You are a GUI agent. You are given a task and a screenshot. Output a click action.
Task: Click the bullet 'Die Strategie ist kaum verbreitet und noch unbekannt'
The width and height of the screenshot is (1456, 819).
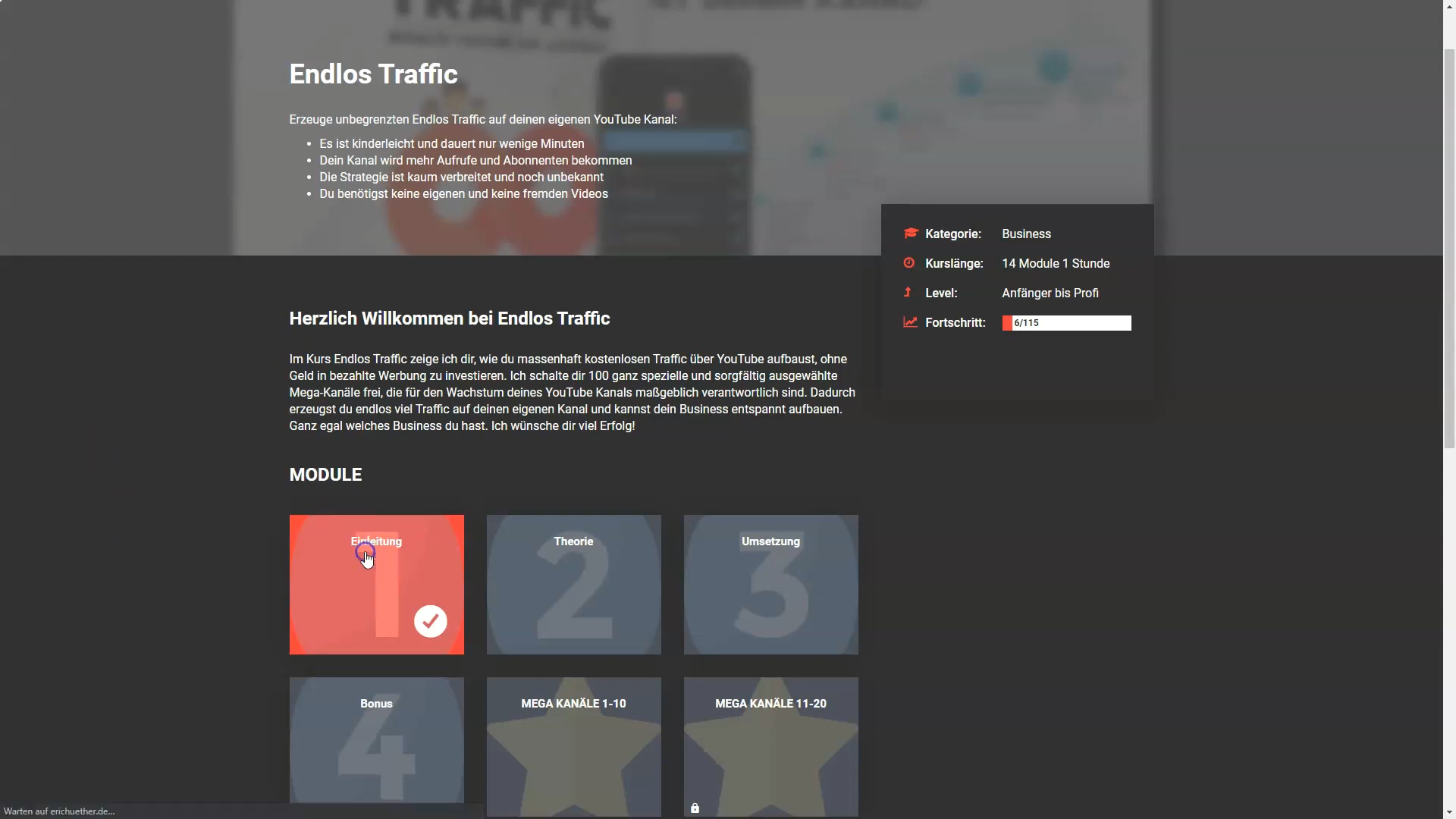coord(461,177)
